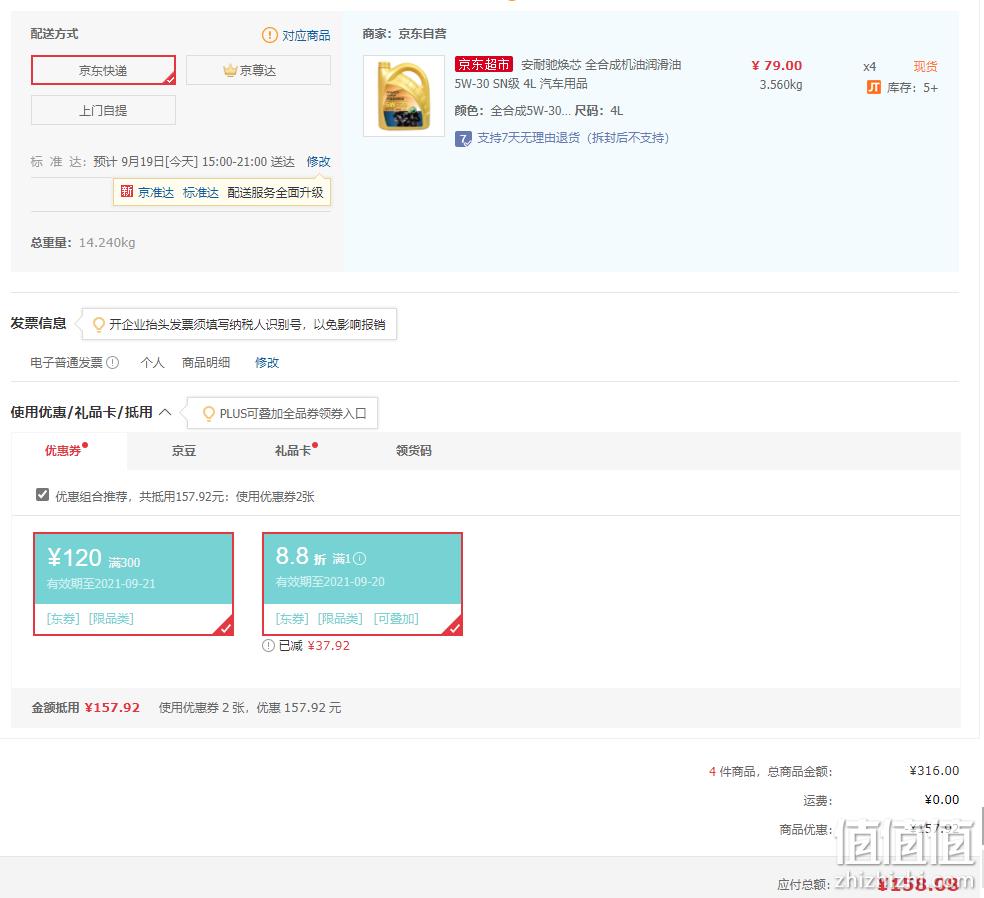
Task: Click info icon beside 已减 ¥37.92
Action: pos(269,646)
